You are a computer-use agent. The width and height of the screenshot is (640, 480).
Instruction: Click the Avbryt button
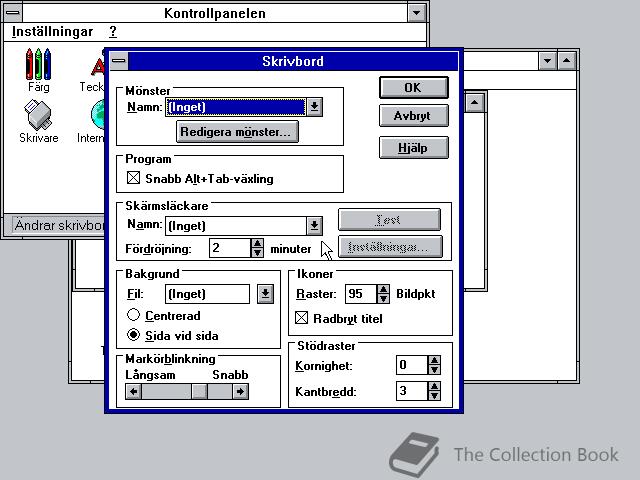coord(413,116)
